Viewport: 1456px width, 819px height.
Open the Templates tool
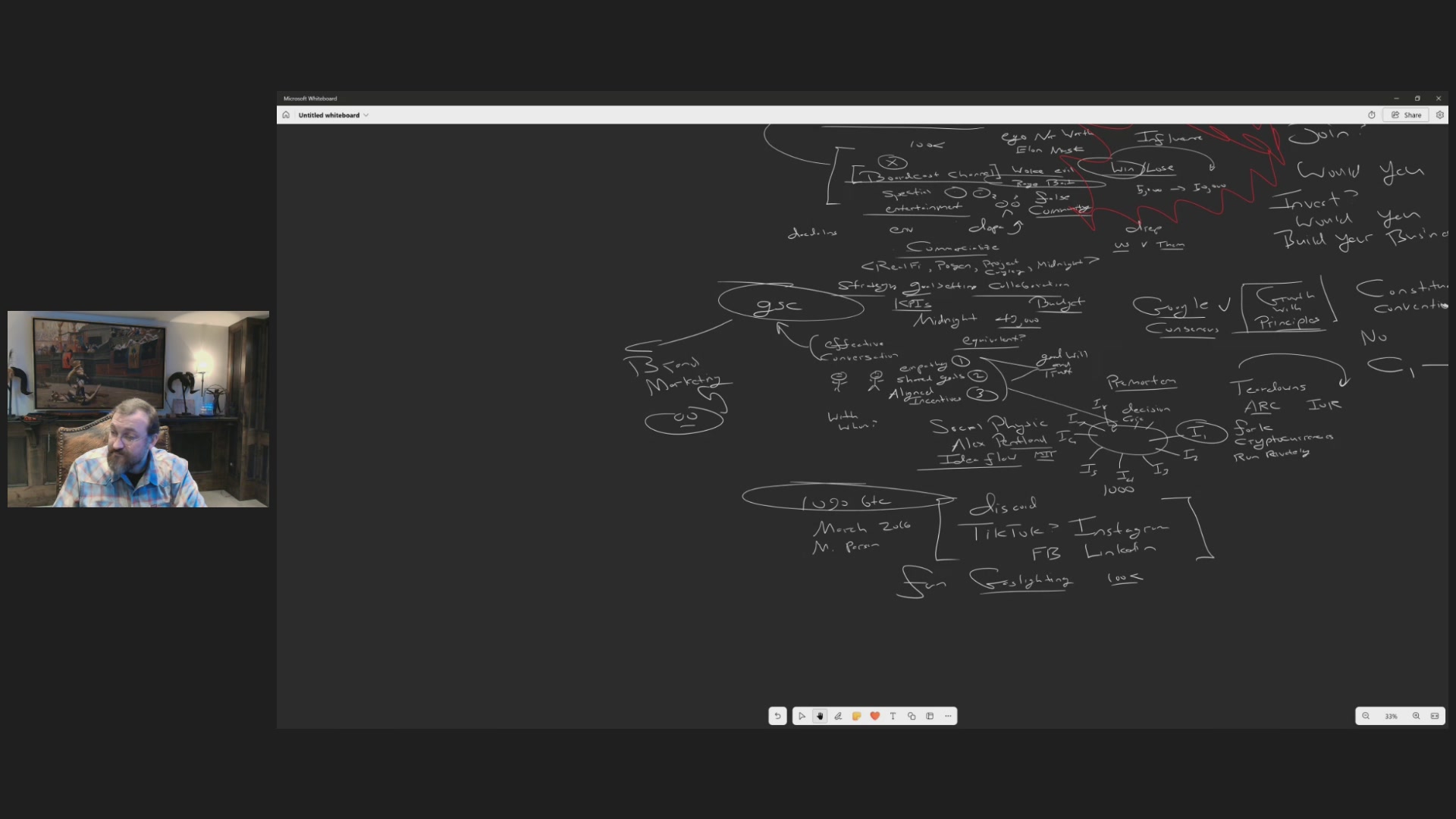click(x=930, y=716)
